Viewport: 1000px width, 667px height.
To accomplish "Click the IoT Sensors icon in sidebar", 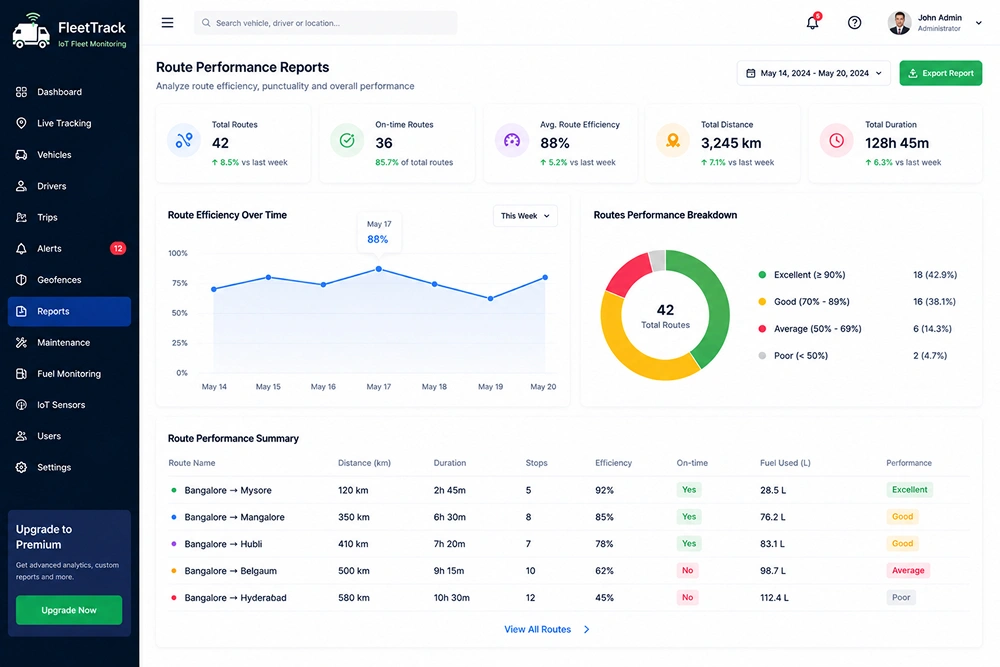I will (21, 405).
